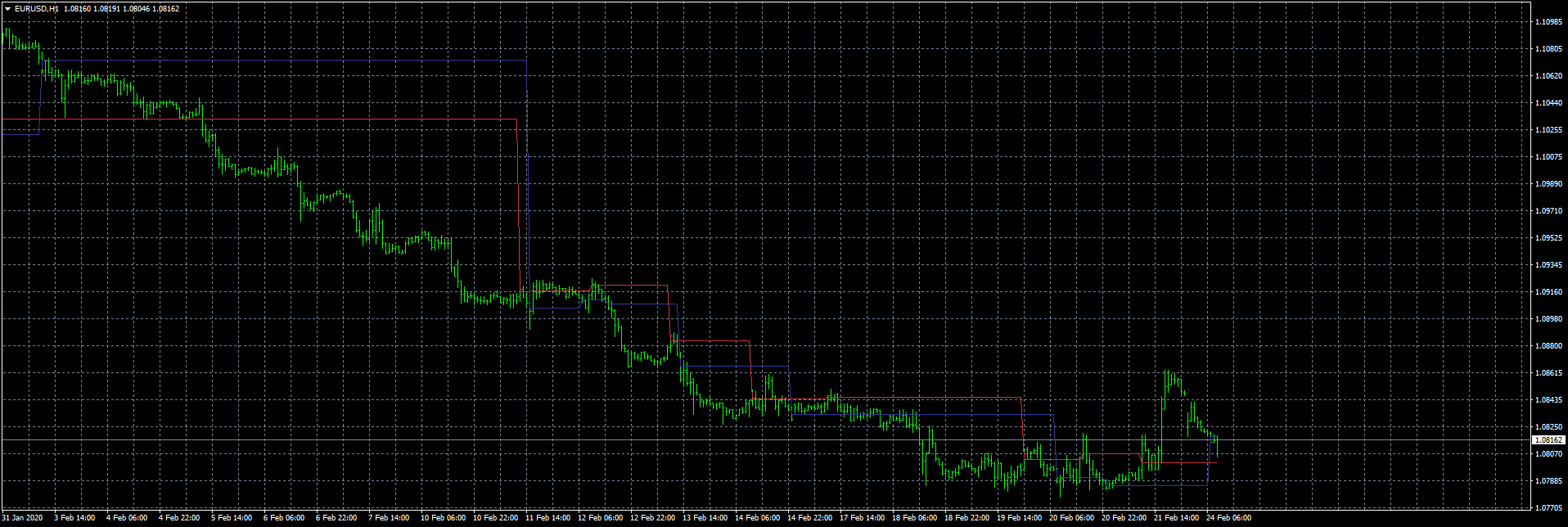Click the 1.08800 price axis label

click(1549, 346)
